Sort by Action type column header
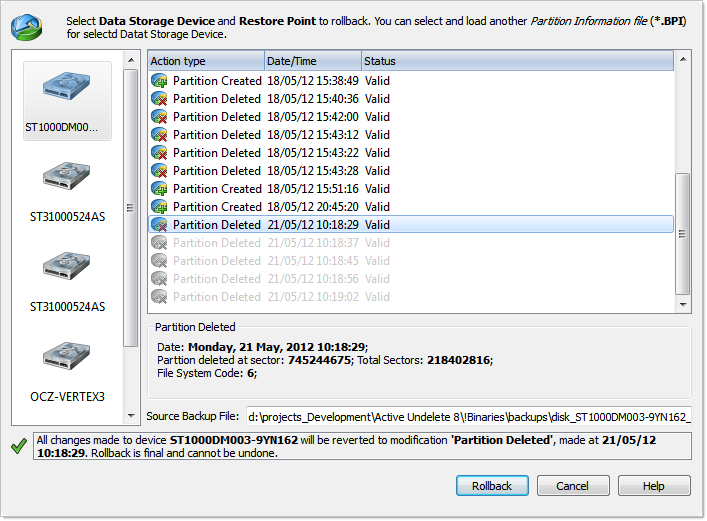 point(206,61)
